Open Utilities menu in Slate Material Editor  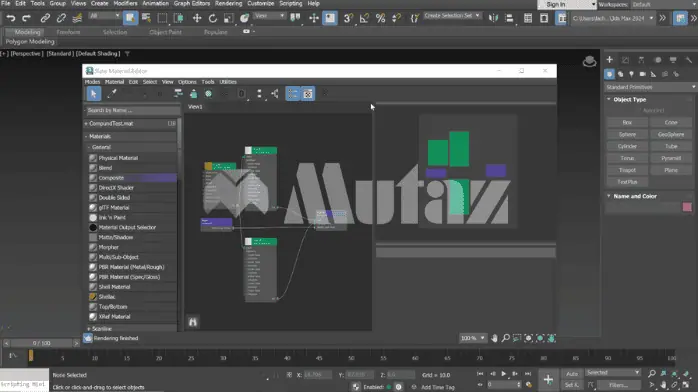[228, 82]
